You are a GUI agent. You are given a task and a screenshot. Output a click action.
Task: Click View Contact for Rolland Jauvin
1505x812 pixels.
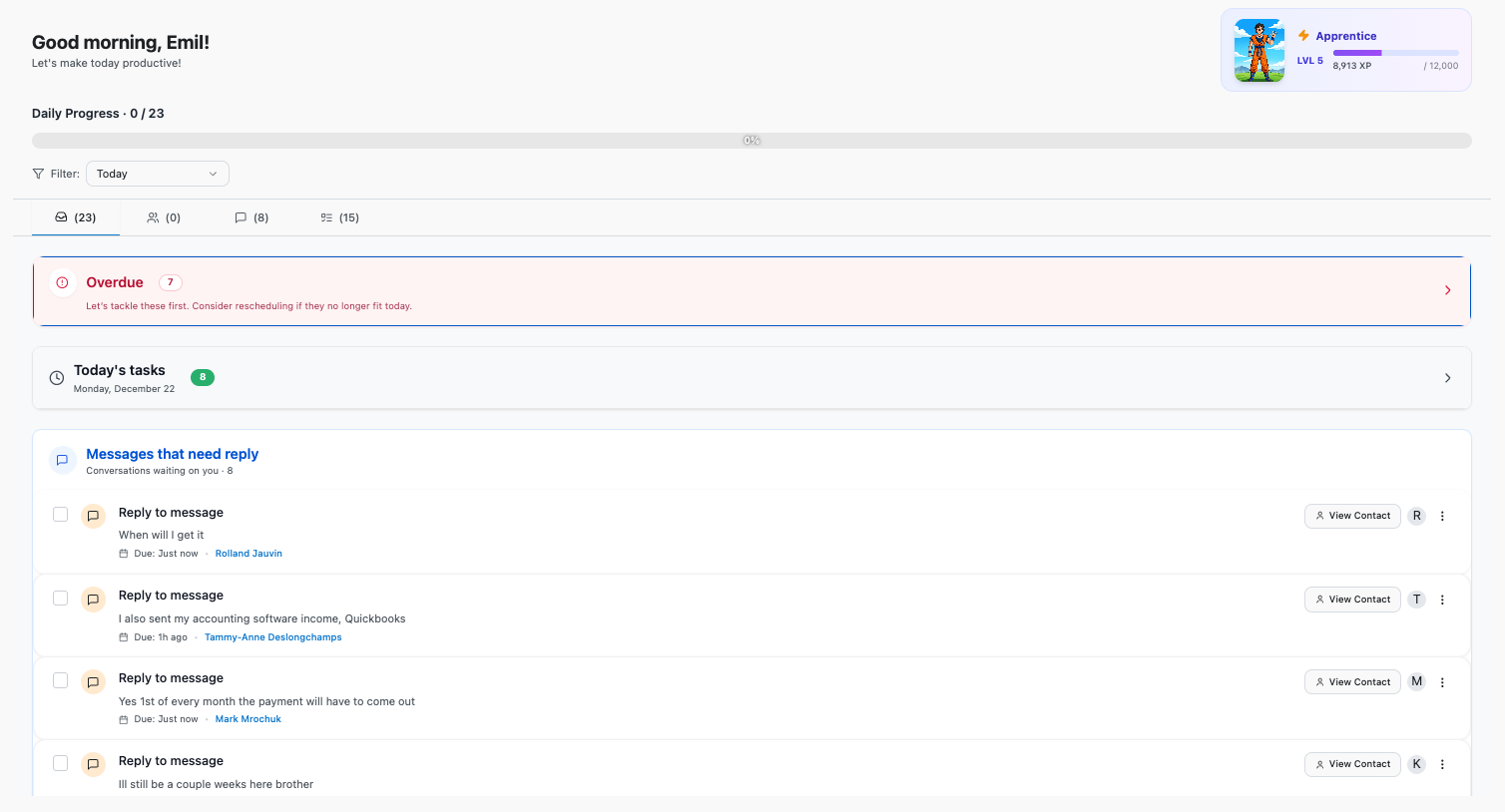pos(1352,516)
